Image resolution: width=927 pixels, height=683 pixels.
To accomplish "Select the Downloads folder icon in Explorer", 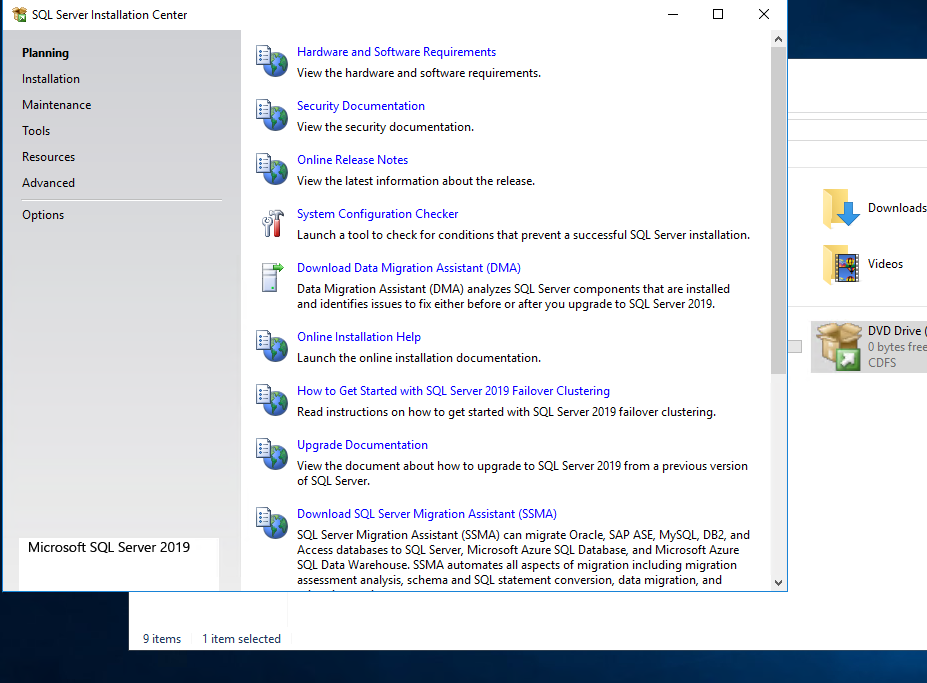I will (x=841, y=208).
